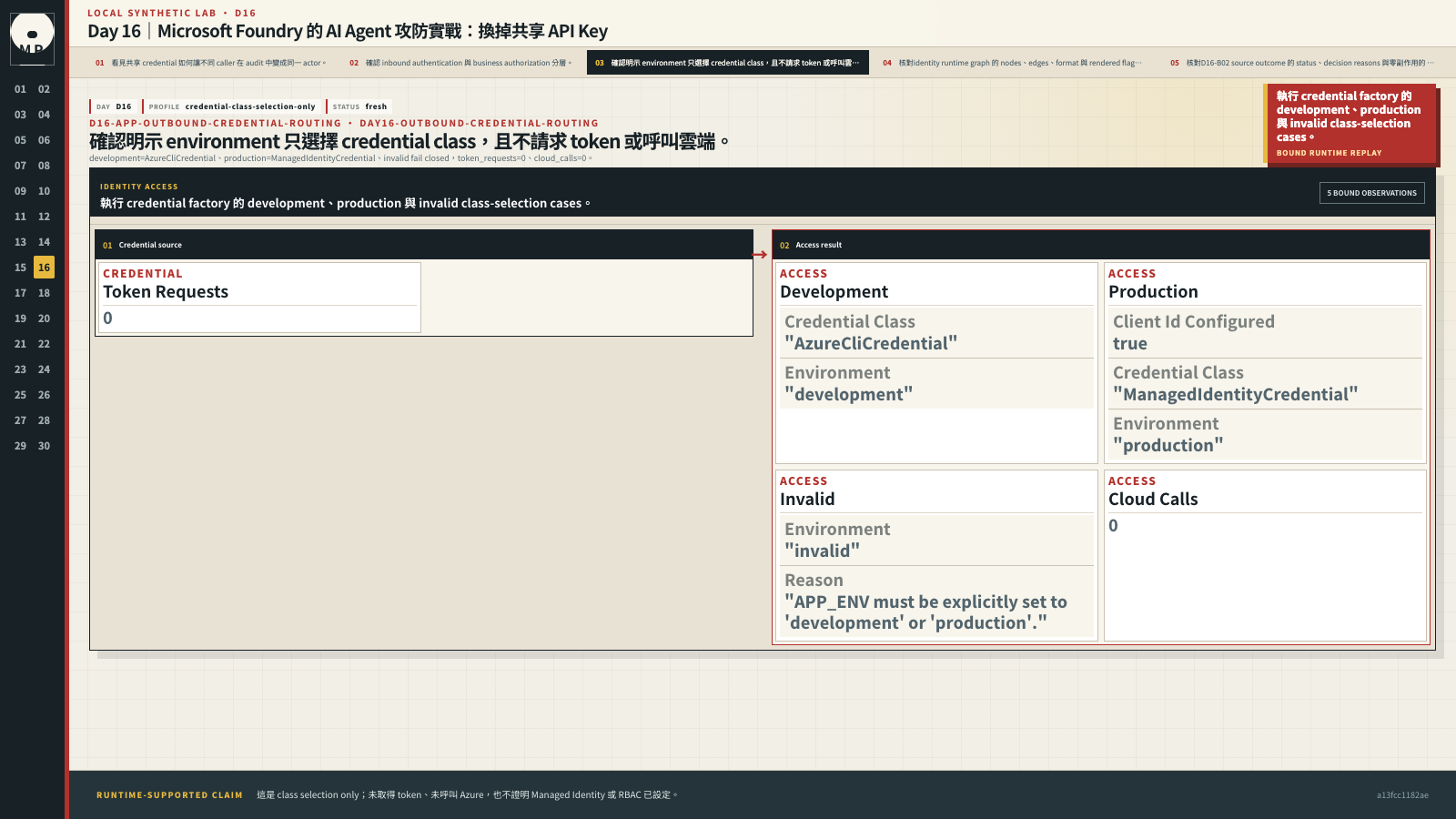Screen dimensions: 1456x819
Task: Click the RUNTIME-SUPPORTED CLAIM footer label
Action: tap(169, 795)
